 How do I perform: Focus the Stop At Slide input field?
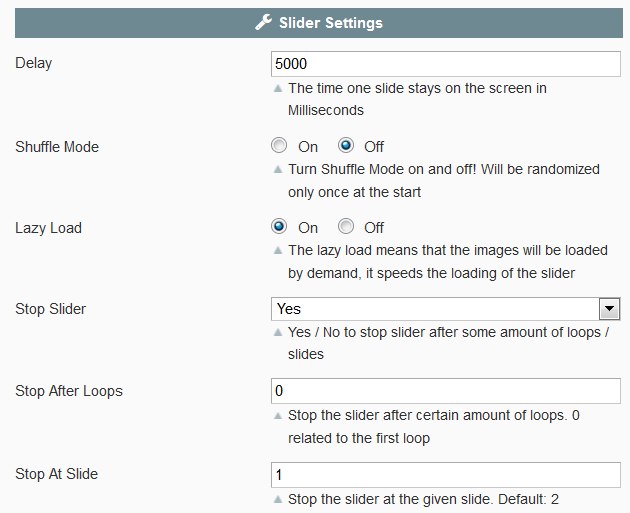446,475
